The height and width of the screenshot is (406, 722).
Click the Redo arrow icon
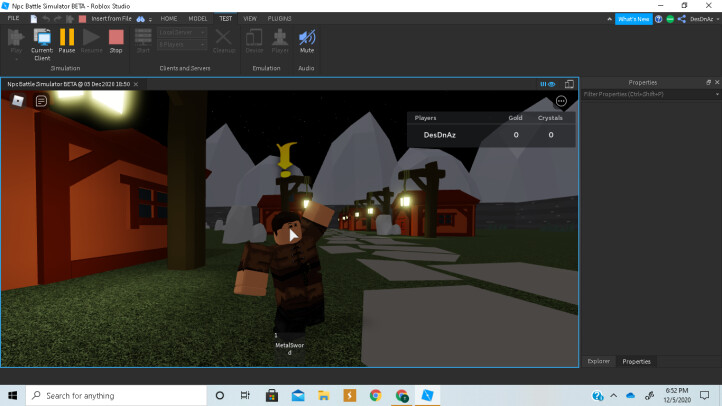point(58,19)
